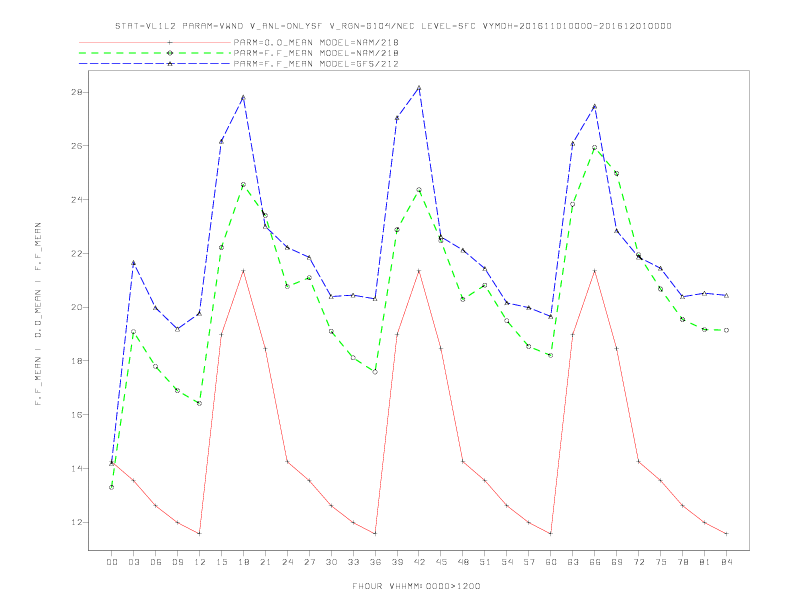Click y-axis tick label 28

[77, 92]
